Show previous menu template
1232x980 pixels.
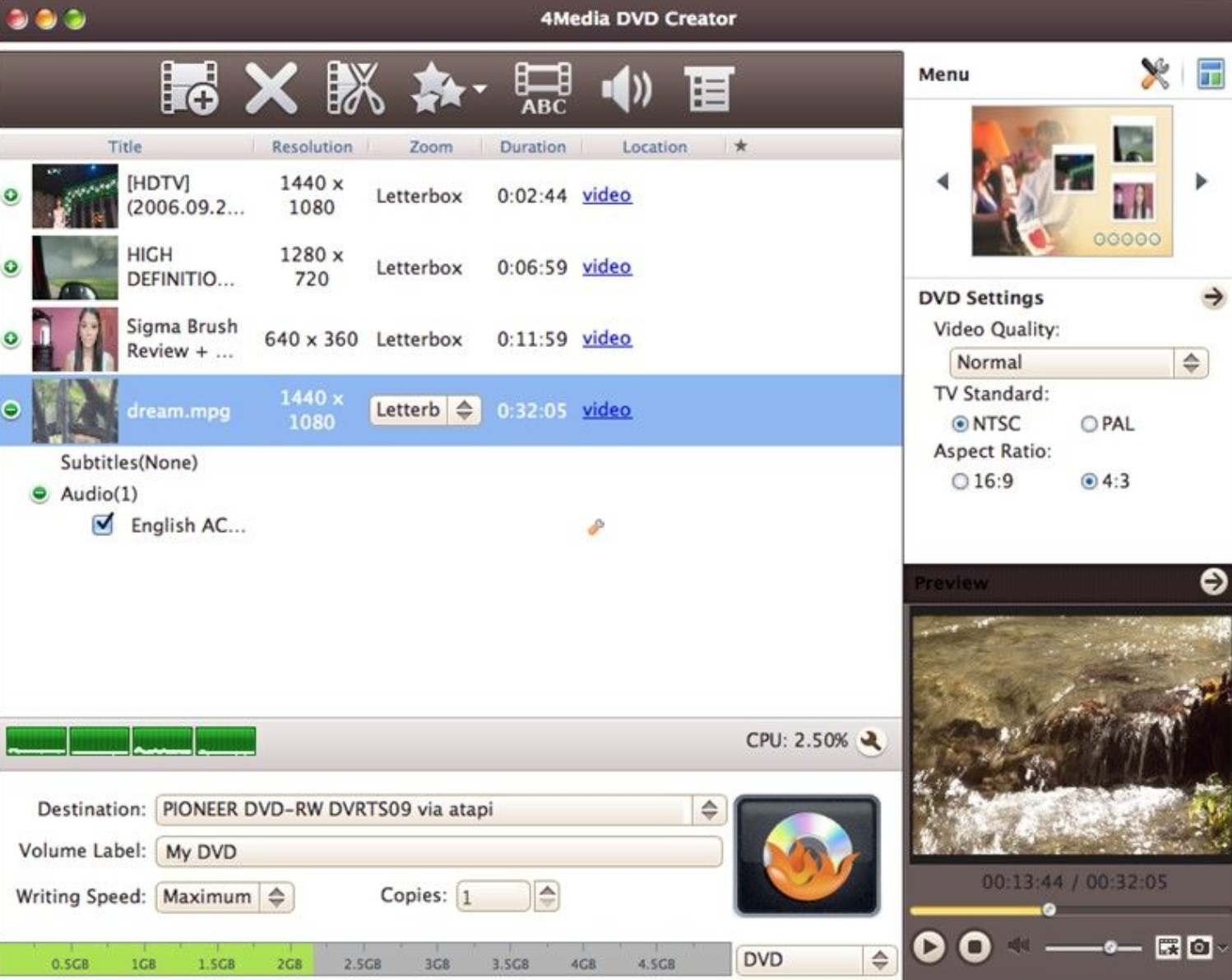point(943,181)
